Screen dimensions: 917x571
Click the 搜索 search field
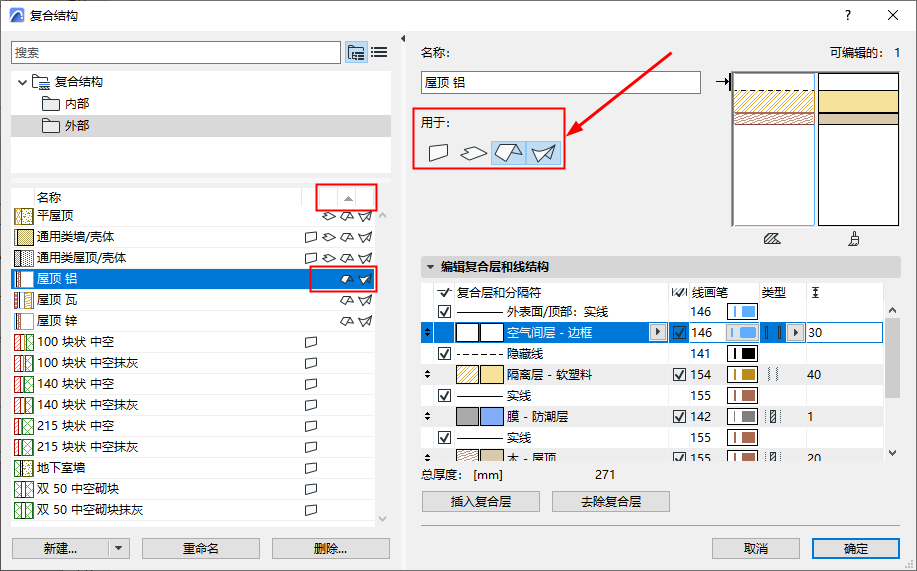click(x=175, y=53)
